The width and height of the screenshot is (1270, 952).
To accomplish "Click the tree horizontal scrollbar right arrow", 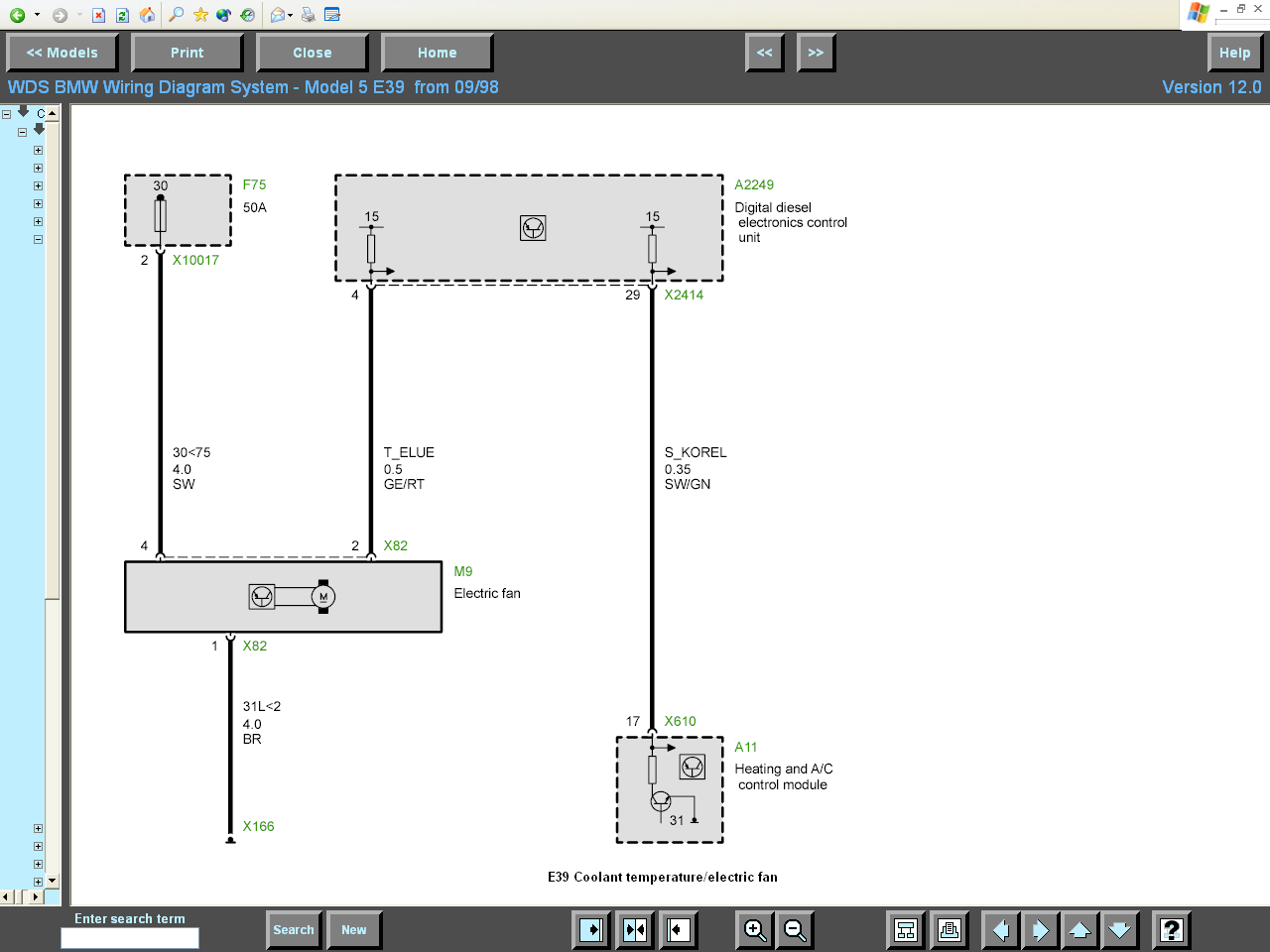I will click(x=37, y=896).
